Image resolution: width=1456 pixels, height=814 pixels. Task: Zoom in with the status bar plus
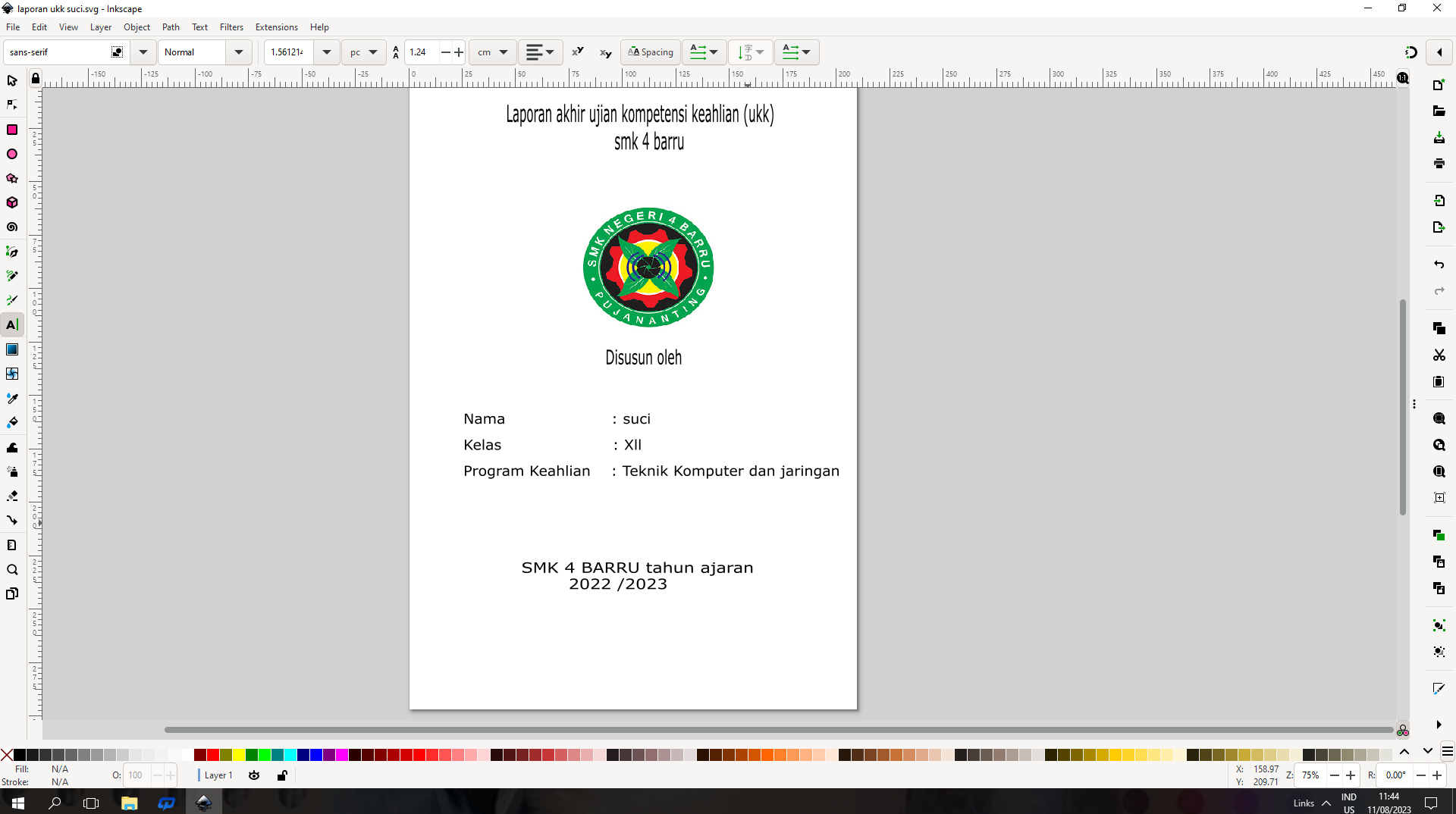pos(1351,775)
